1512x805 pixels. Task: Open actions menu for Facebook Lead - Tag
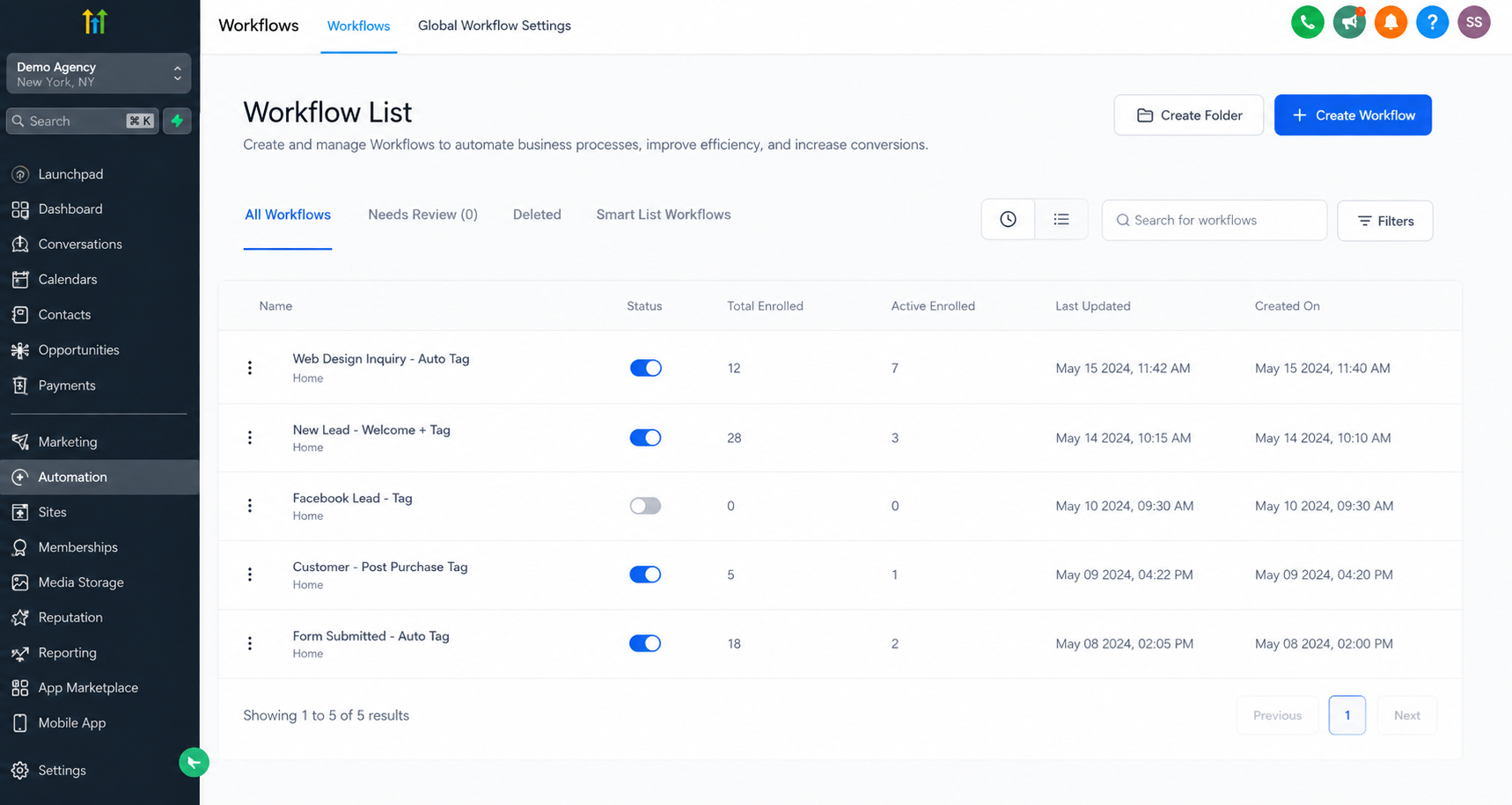pyautogui.click(x=250, y=506)
